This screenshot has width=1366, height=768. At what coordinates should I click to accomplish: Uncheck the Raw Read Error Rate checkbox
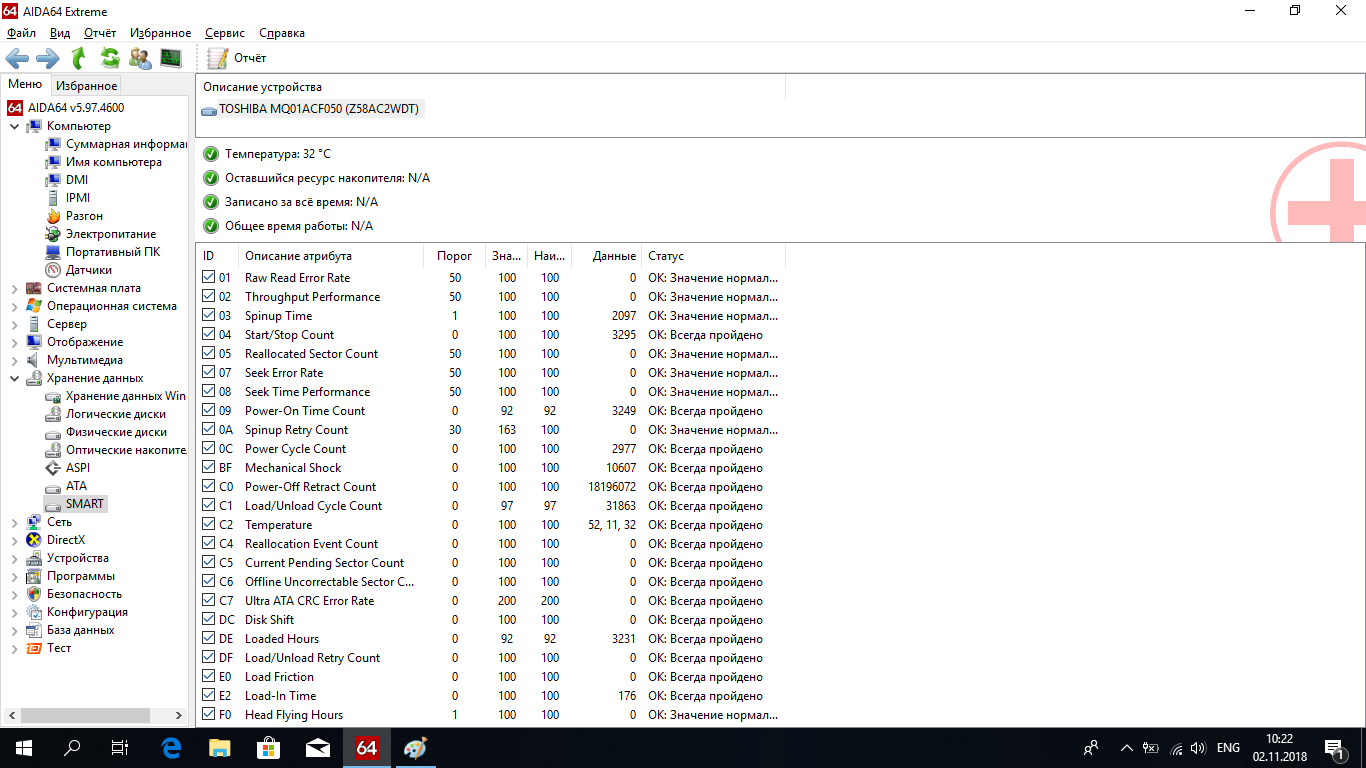(208, 277)
